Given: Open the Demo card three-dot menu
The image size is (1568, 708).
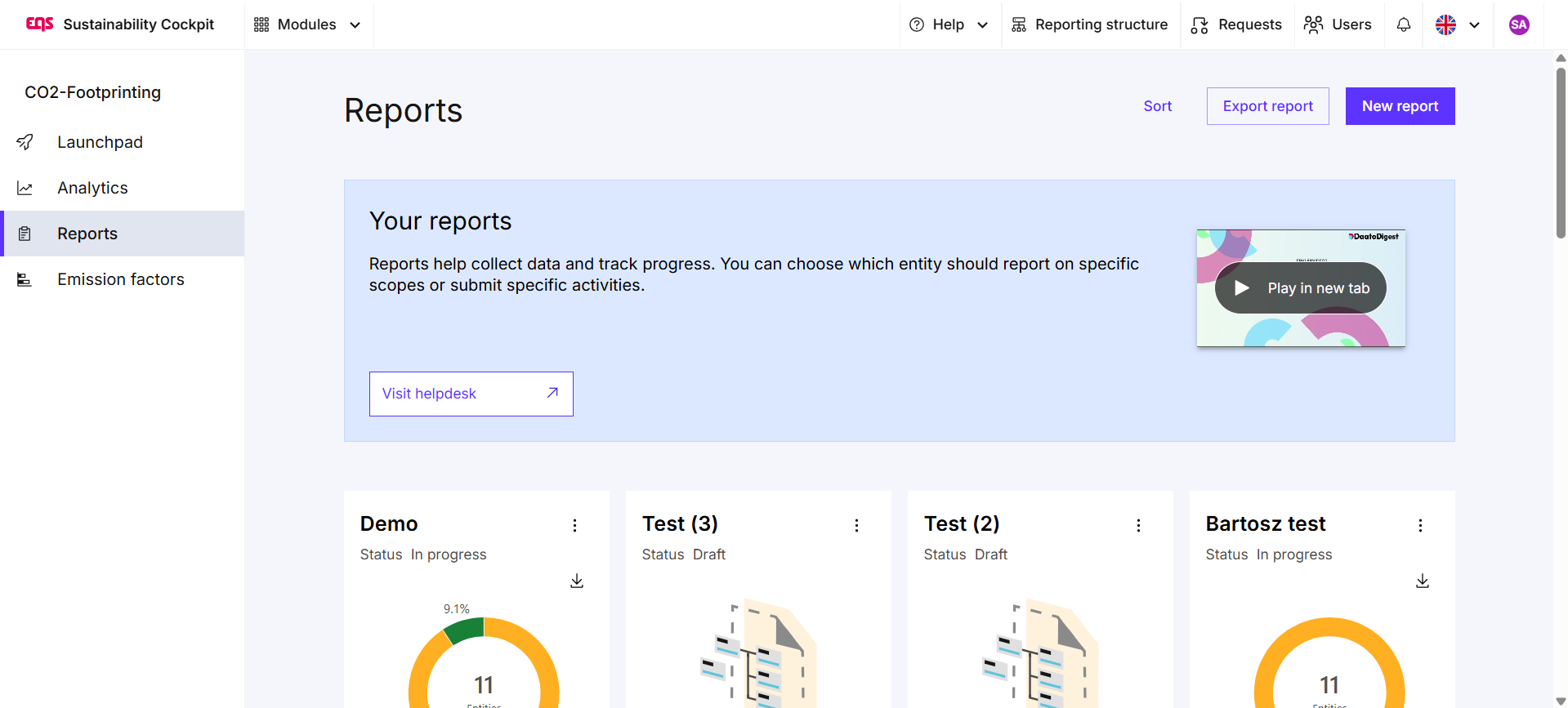Looking at the screenshot, I should (575, 525).
